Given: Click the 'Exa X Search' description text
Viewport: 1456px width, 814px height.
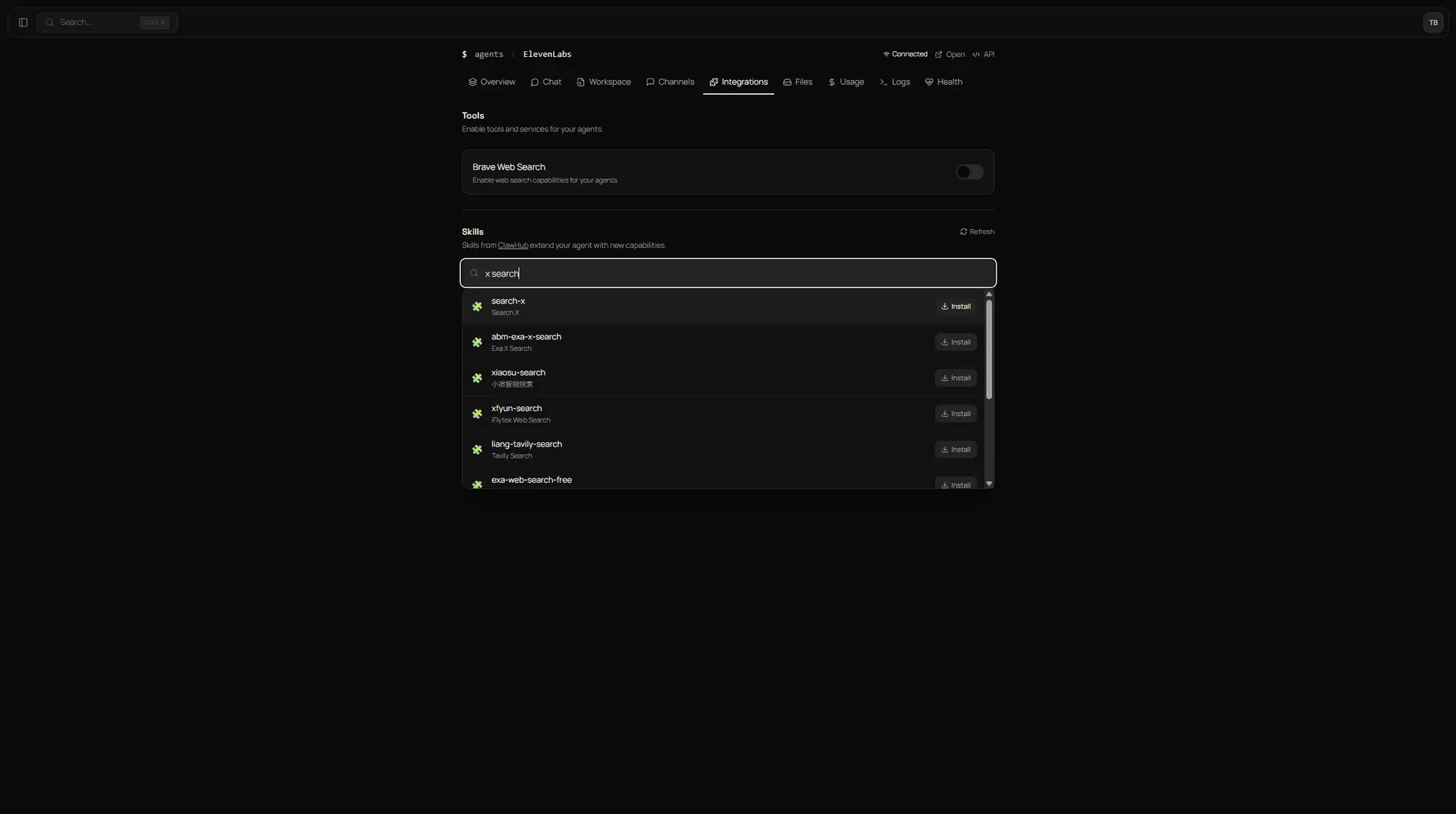Looking at the screenshot, I should (x=511, y=348).
